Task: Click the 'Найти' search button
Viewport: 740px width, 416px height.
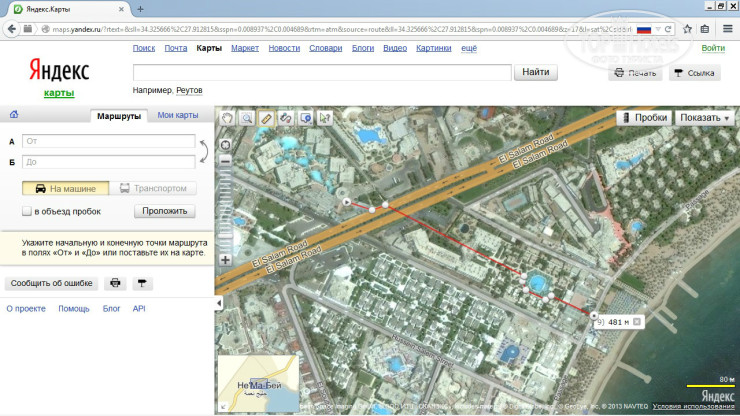Action: [535, 72]
